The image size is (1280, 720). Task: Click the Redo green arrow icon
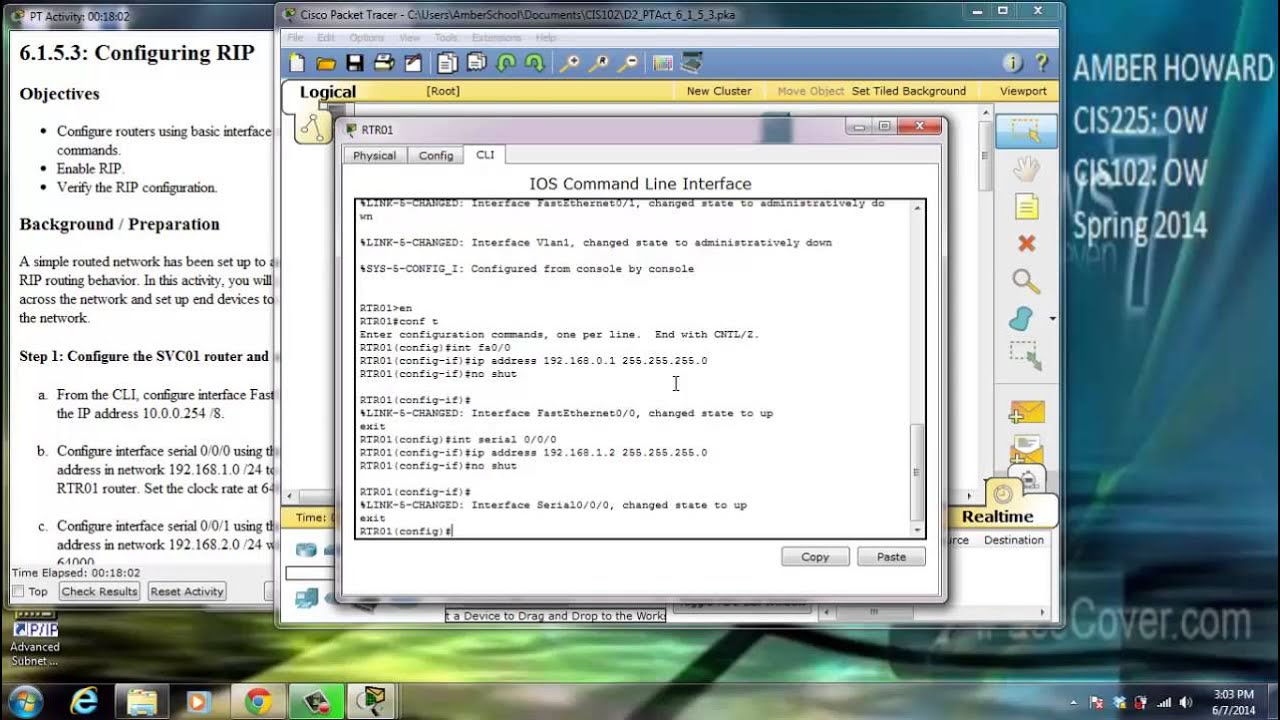(535, 63)
